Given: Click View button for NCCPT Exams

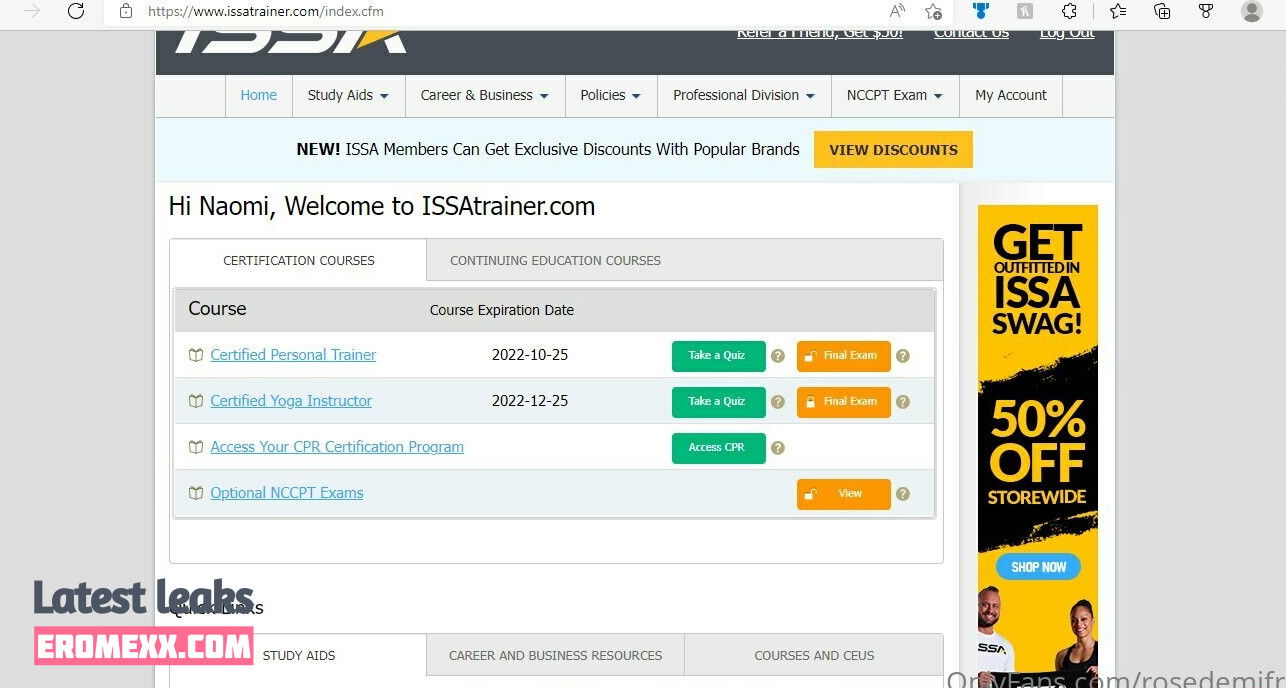Looking at the screenshot, I should (x=843, y=494).
